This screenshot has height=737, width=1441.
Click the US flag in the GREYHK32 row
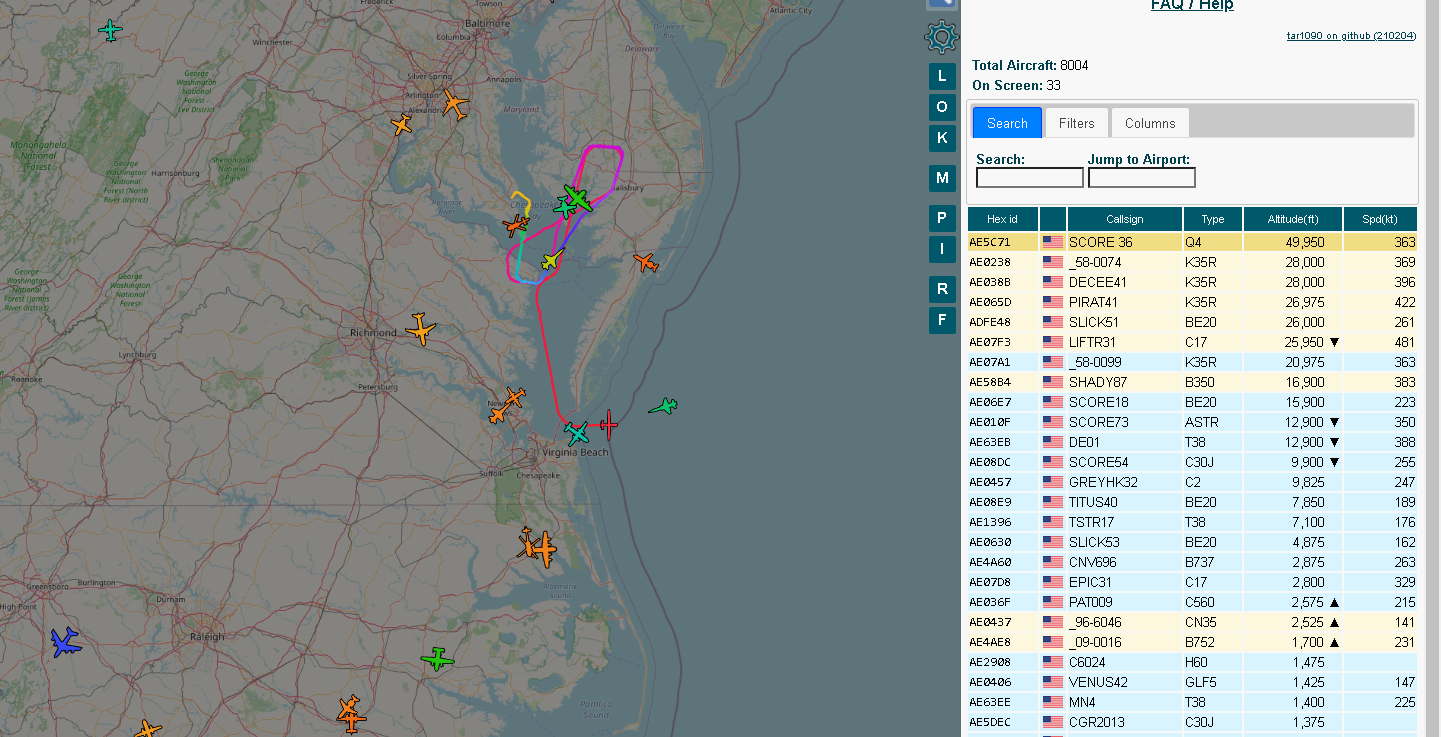tap(1053, 482)
